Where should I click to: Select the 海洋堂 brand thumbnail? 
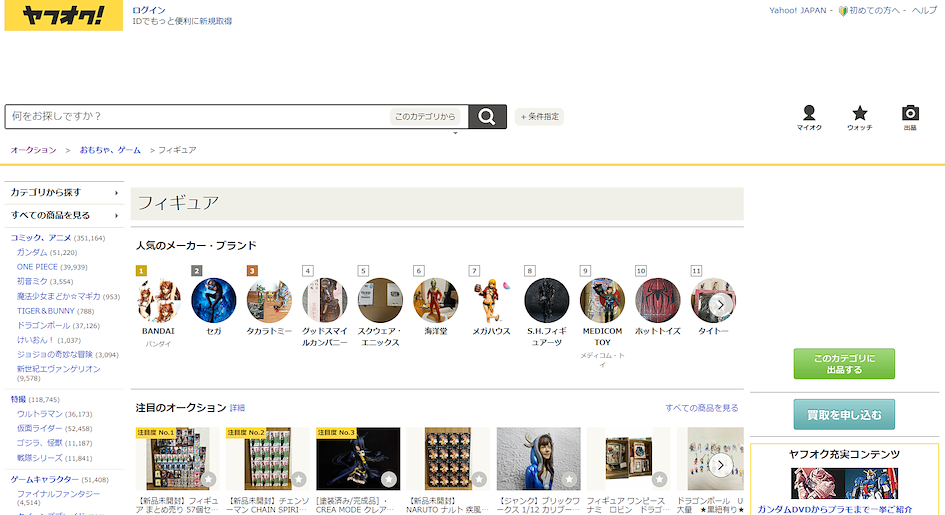[436, 301]
